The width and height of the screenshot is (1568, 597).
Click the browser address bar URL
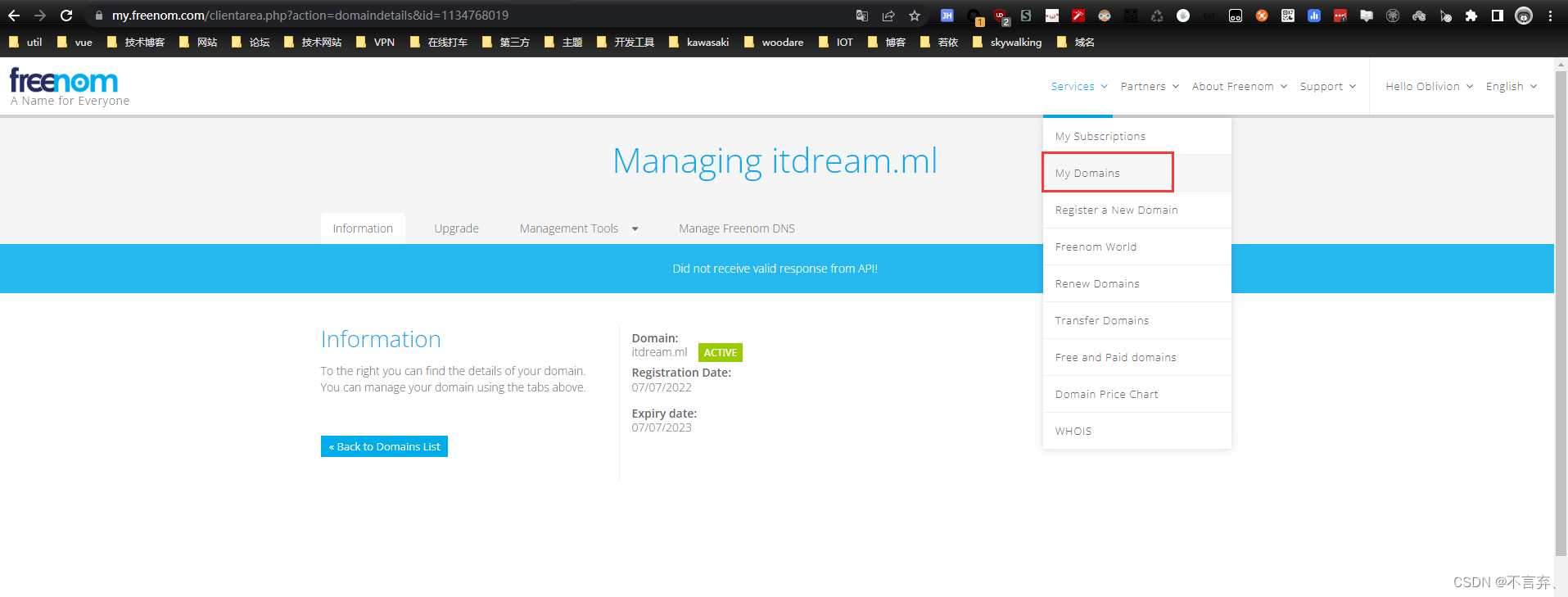click(x=310, y=16)
